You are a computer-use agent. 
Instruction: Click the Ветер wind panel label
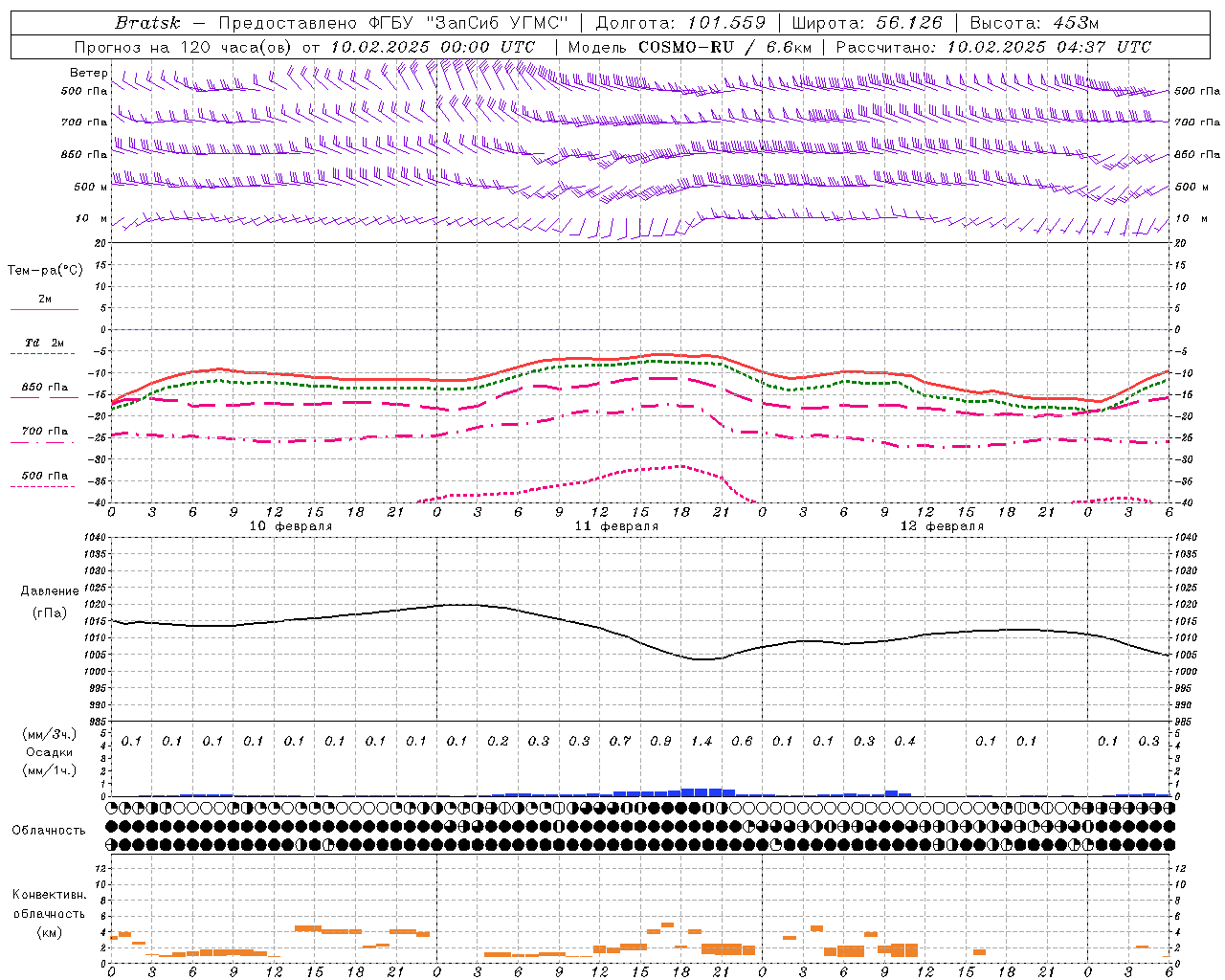click(88, 73)
